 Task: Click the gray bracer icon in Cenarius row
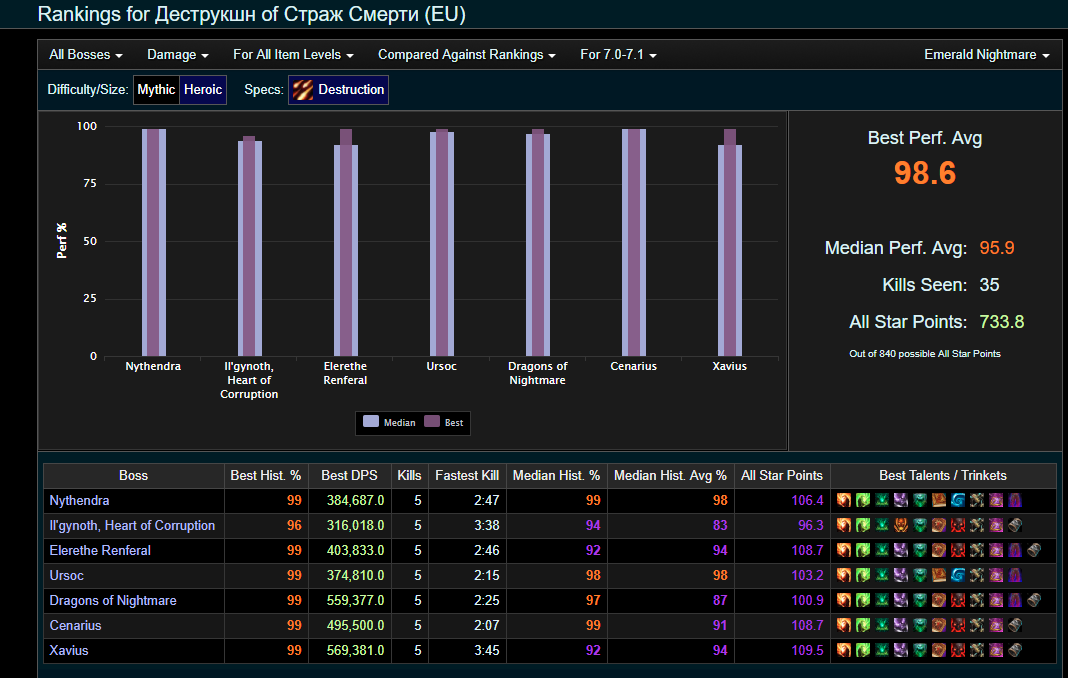click(1015, 625)
